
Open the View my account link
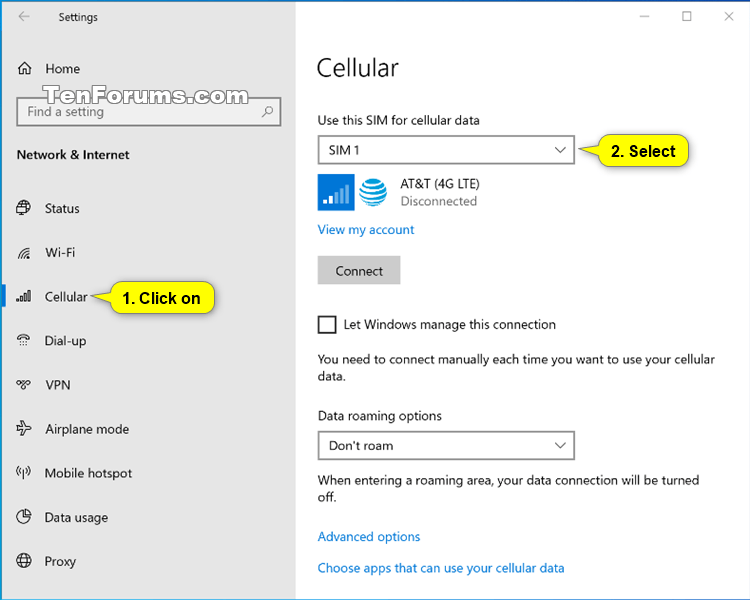coord(366,230)
